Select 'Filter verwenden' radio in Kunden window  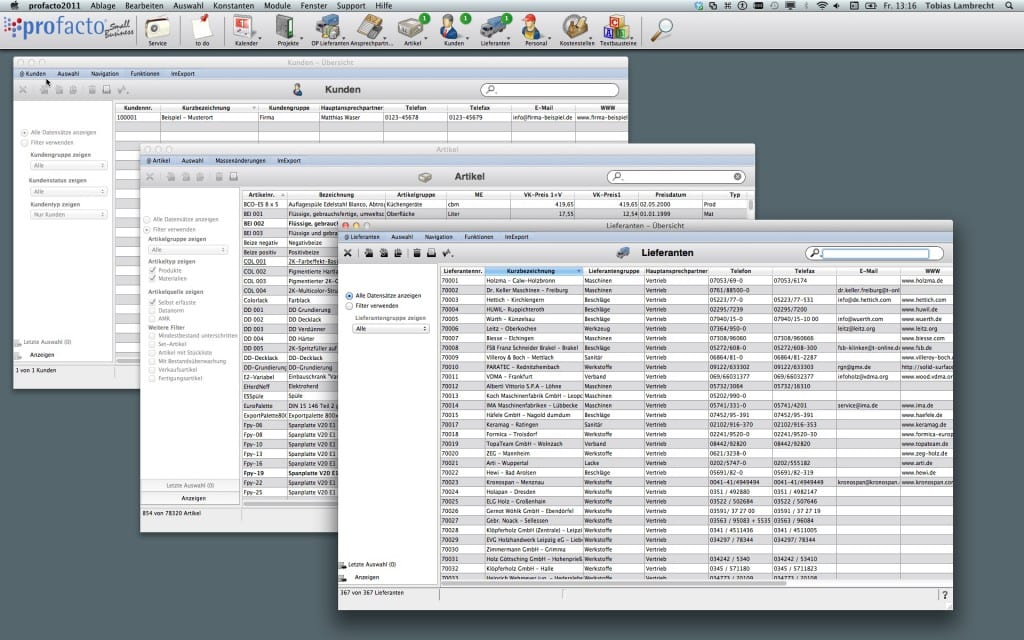pyautogui.click(x=24, y=142)
